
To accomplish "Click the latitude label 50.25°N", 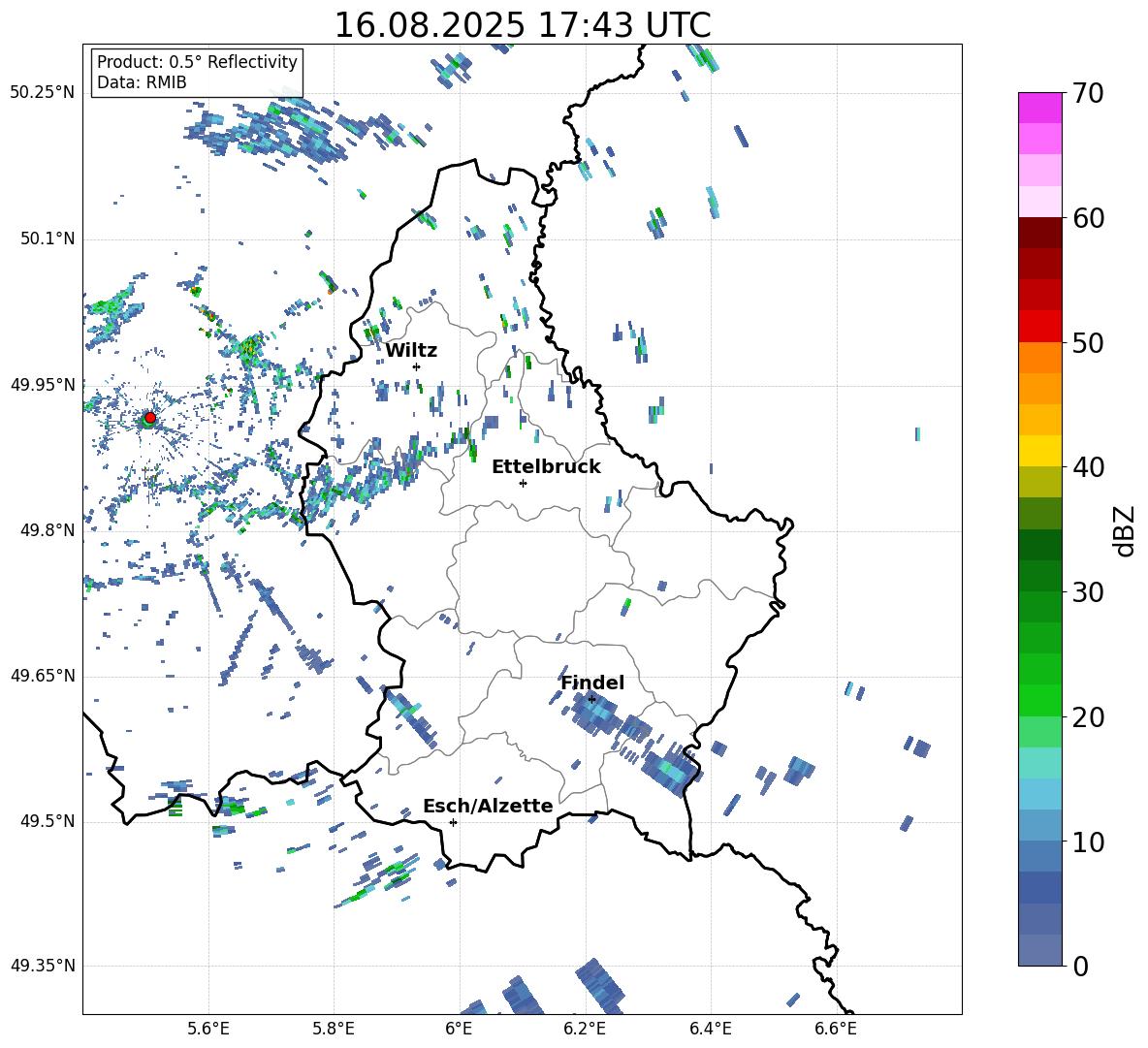I will pyautogui.click(x=43, y=93).
